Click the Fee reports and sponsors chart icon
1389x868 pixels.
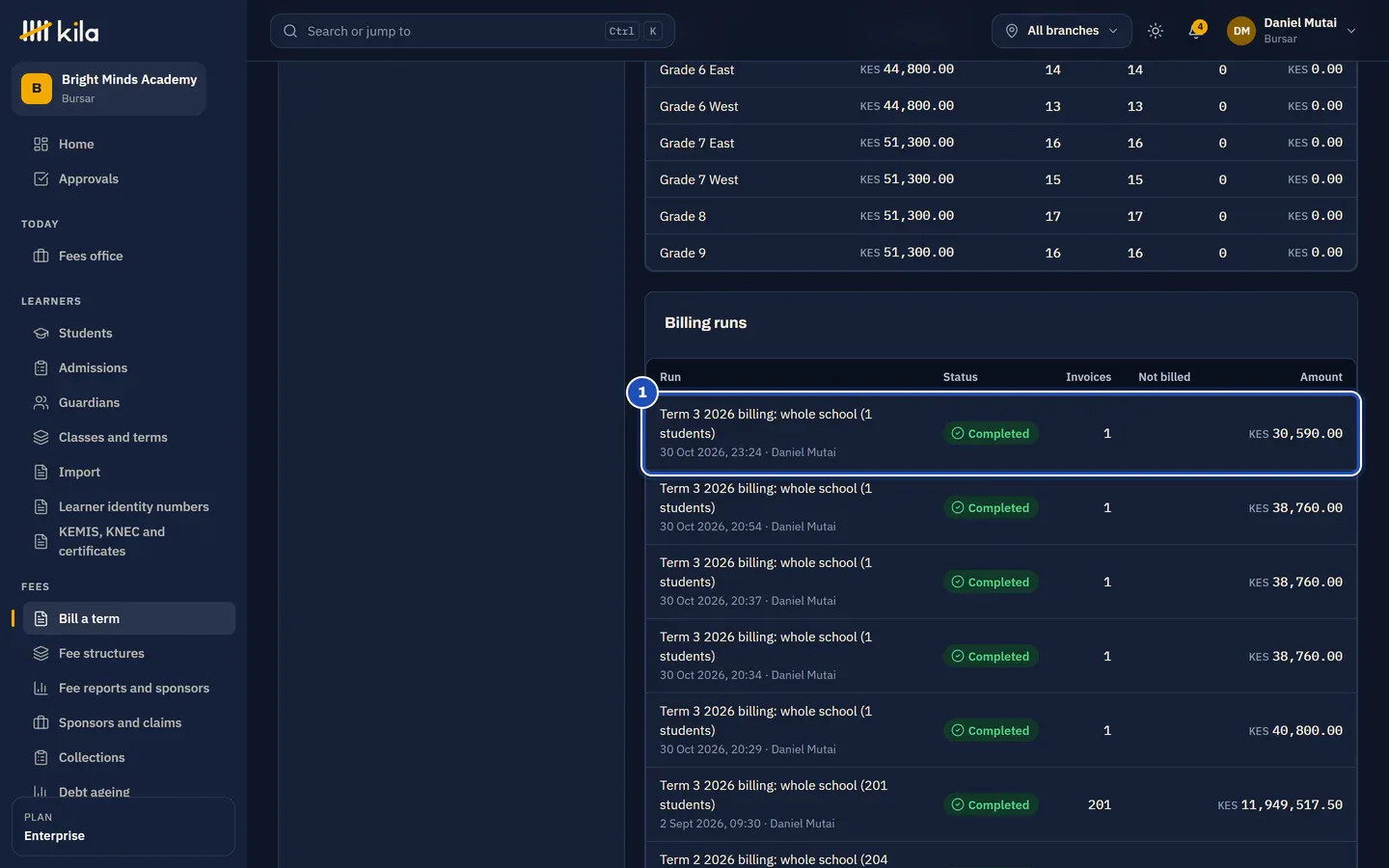click(x=41, y=688)
